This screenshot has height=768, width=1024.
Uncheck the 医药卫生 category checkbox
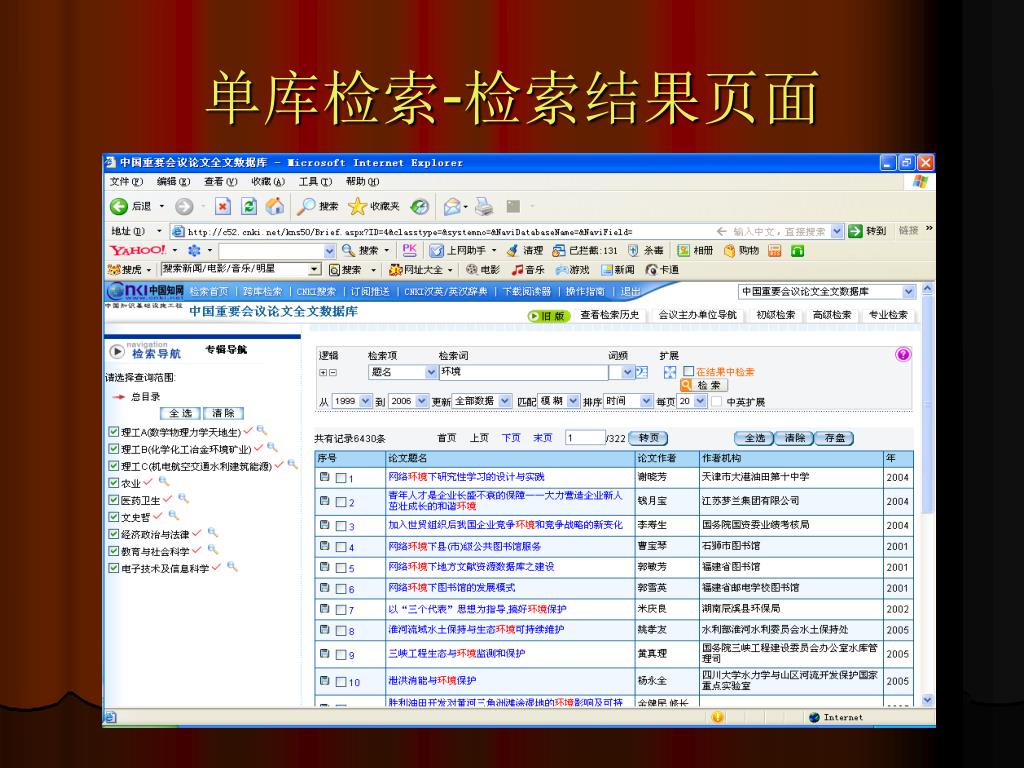pyautogui.click(x=113, y=500)
